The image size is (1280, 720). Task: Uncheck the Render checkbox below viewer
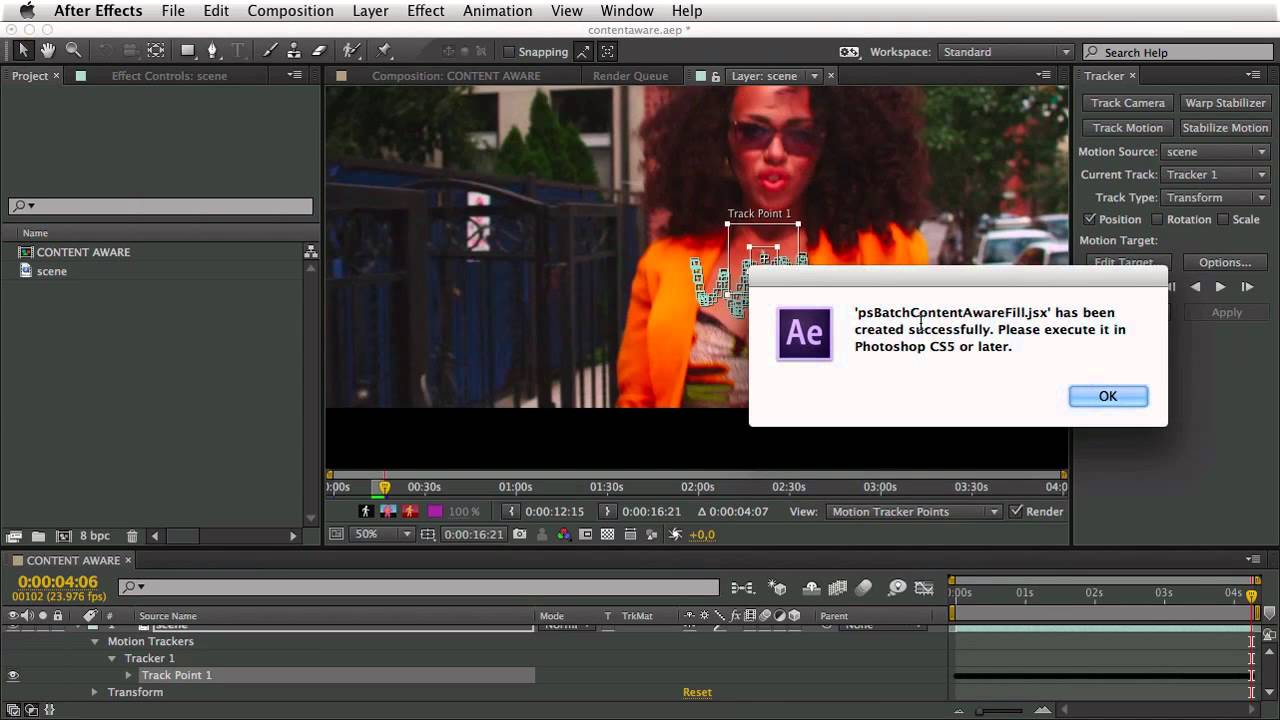[x=1016, y=511]
